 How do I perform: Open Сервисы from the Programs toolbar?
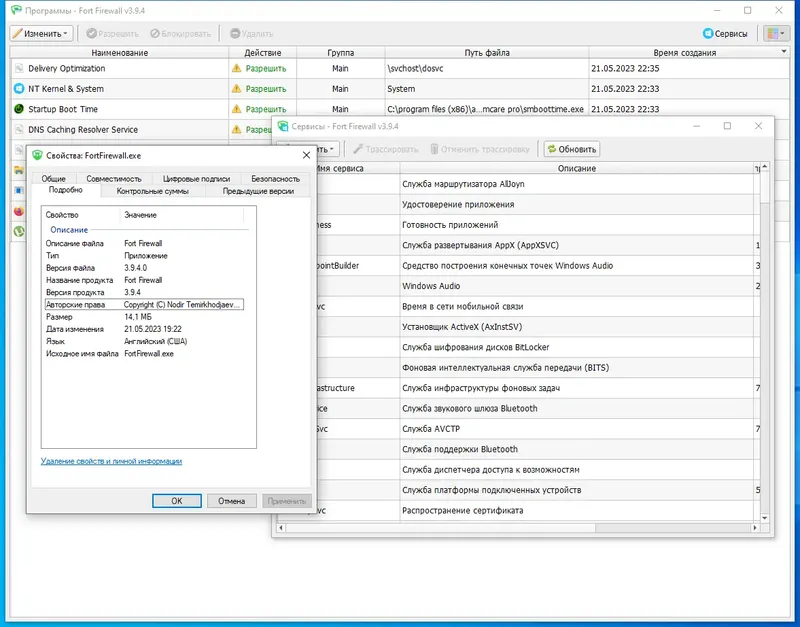pyautogui.click(x=725, y=34)
